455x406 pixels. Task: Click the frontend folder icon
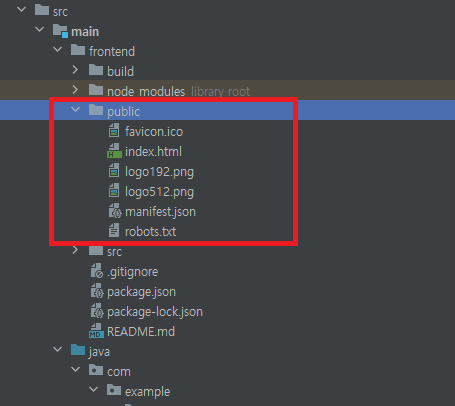pos(78,50)
